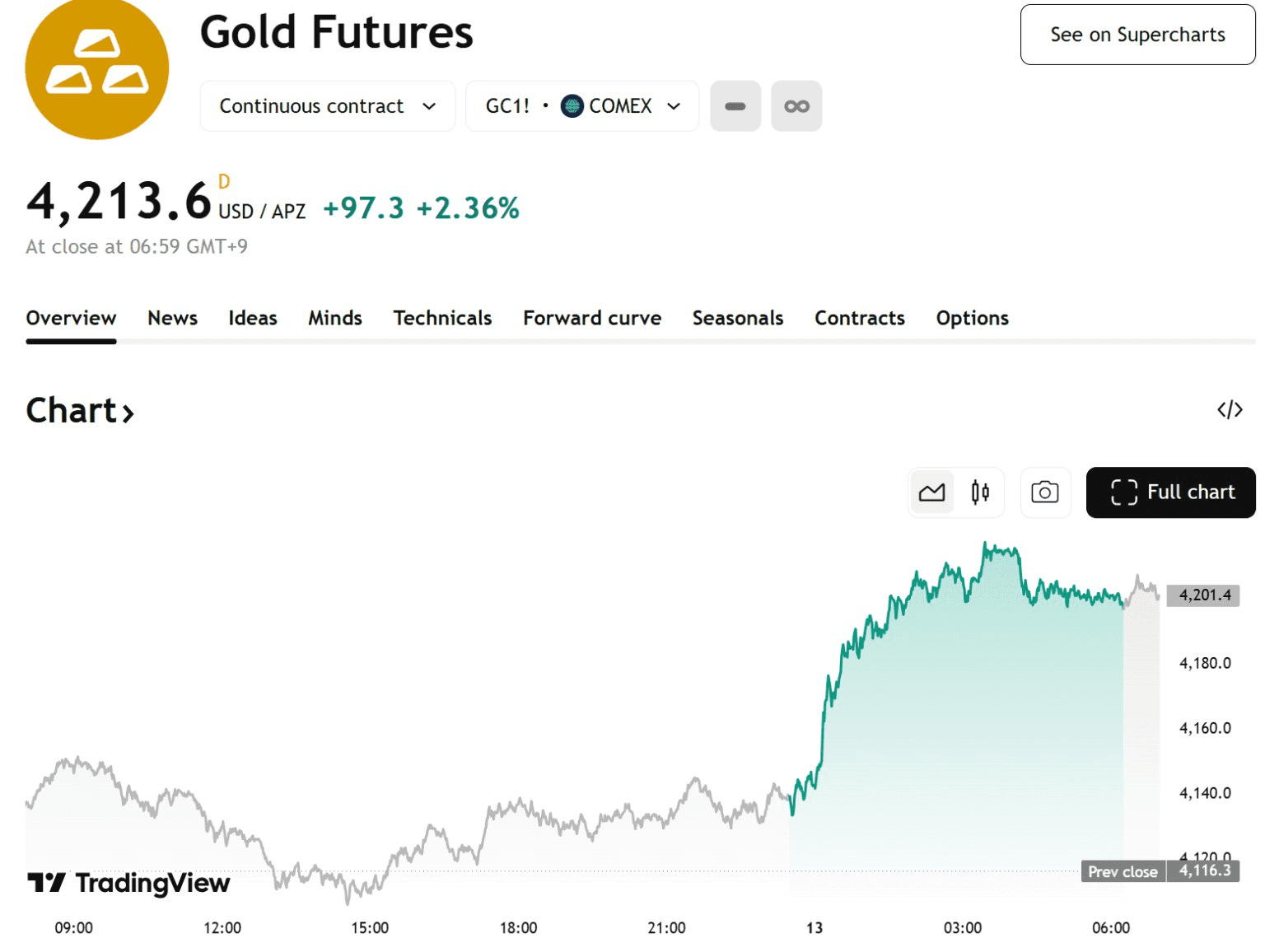
Task: Open the embed code icon
Action: [1230, 409]
